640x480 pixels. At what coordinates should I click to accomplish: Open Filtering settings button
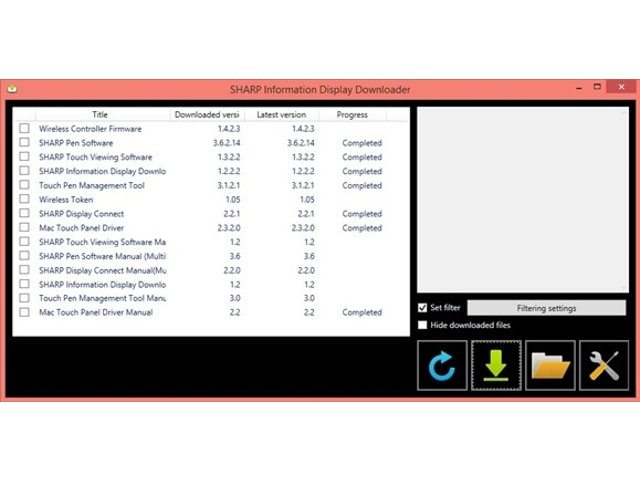coord(546,308)
